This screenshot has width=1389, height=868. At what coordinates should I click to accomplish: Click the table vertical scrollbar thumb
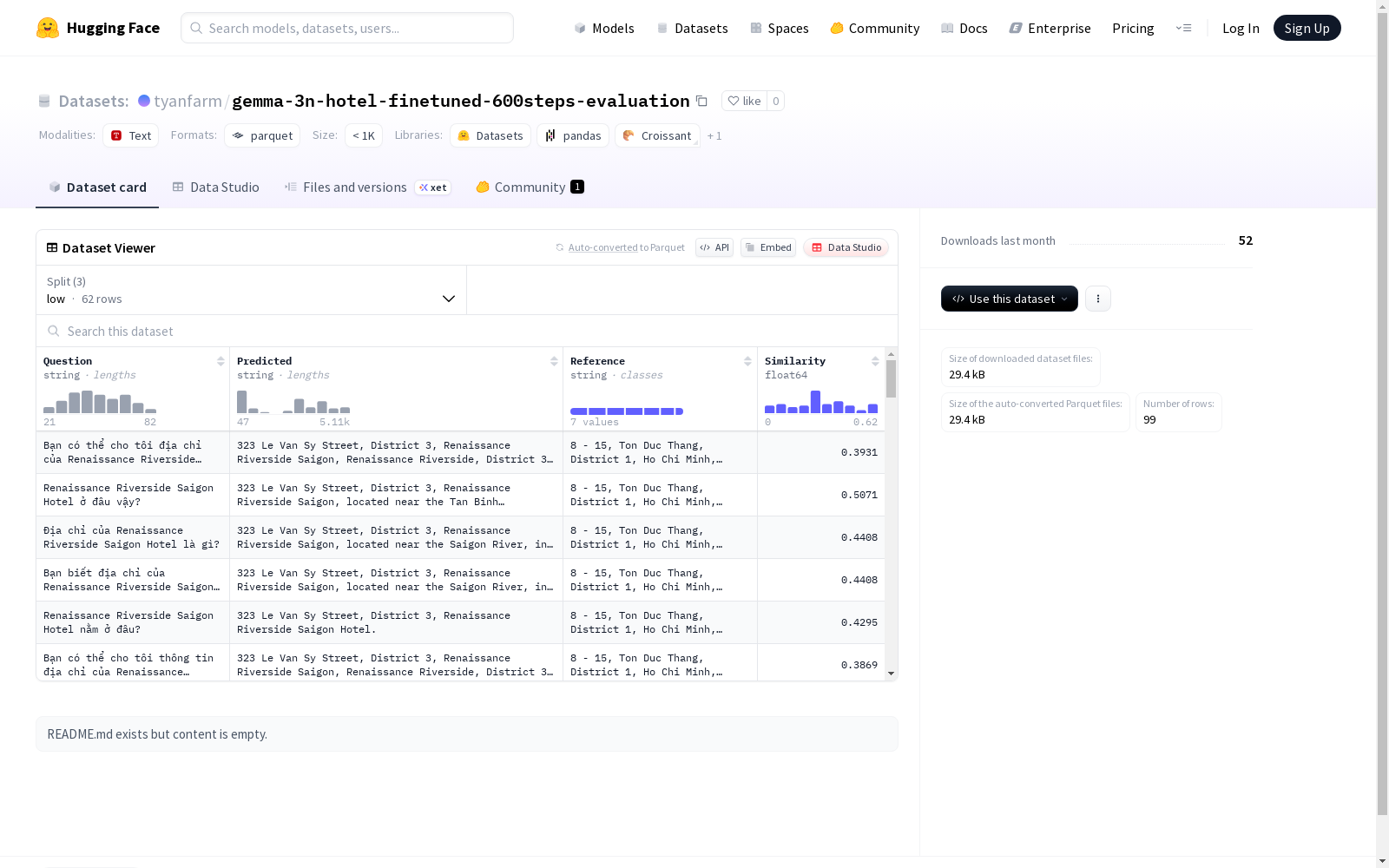[x=891, y=378]
